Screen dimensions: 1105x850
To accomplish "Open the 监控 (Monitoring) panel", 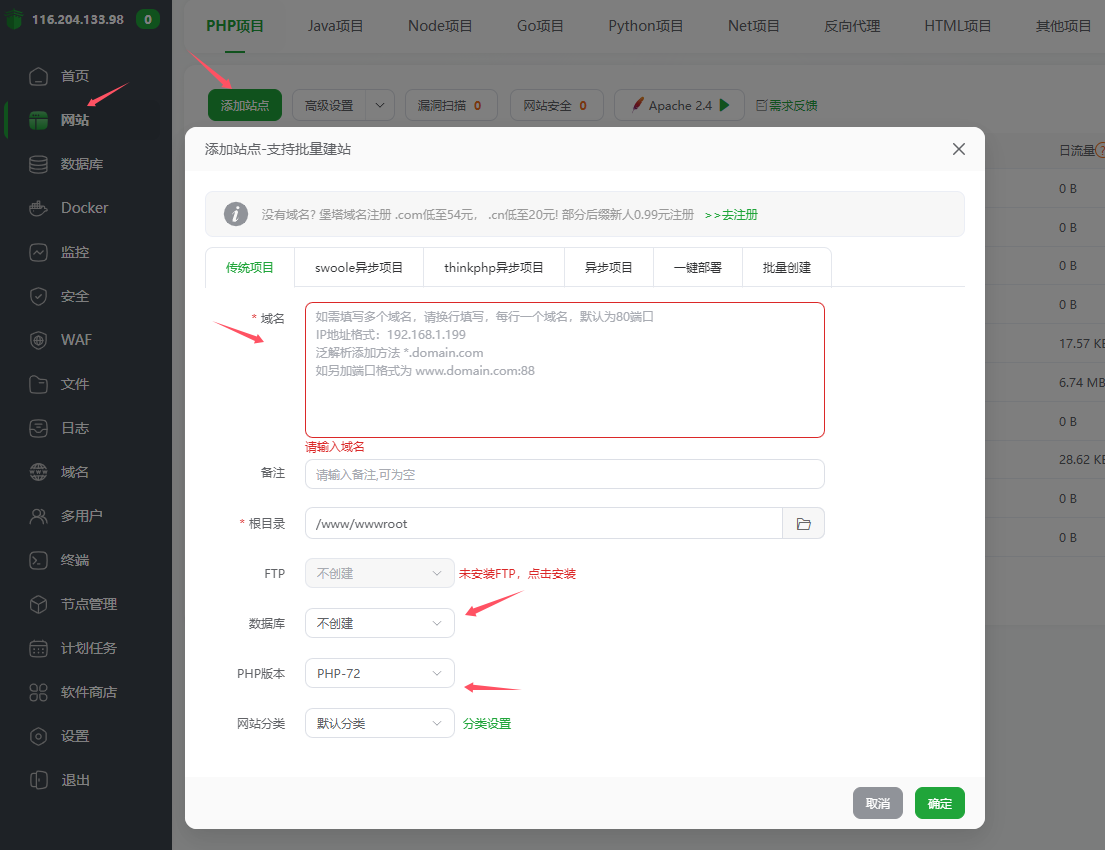I will (x=75, y=251).
